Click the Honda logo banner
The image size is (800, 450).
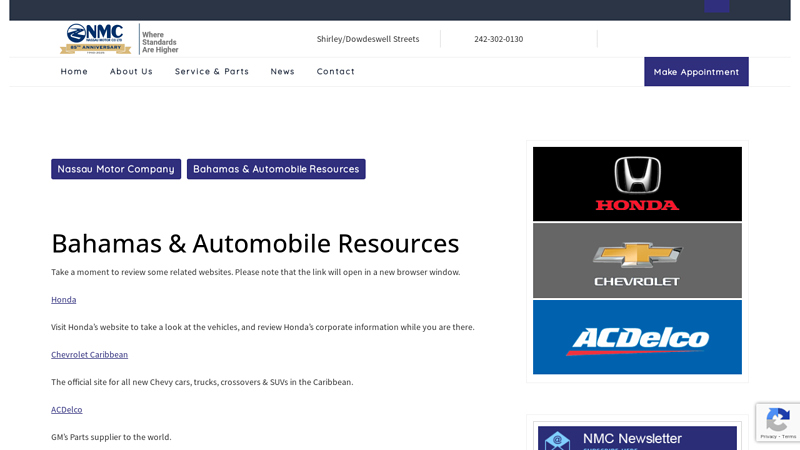[637, 184]
